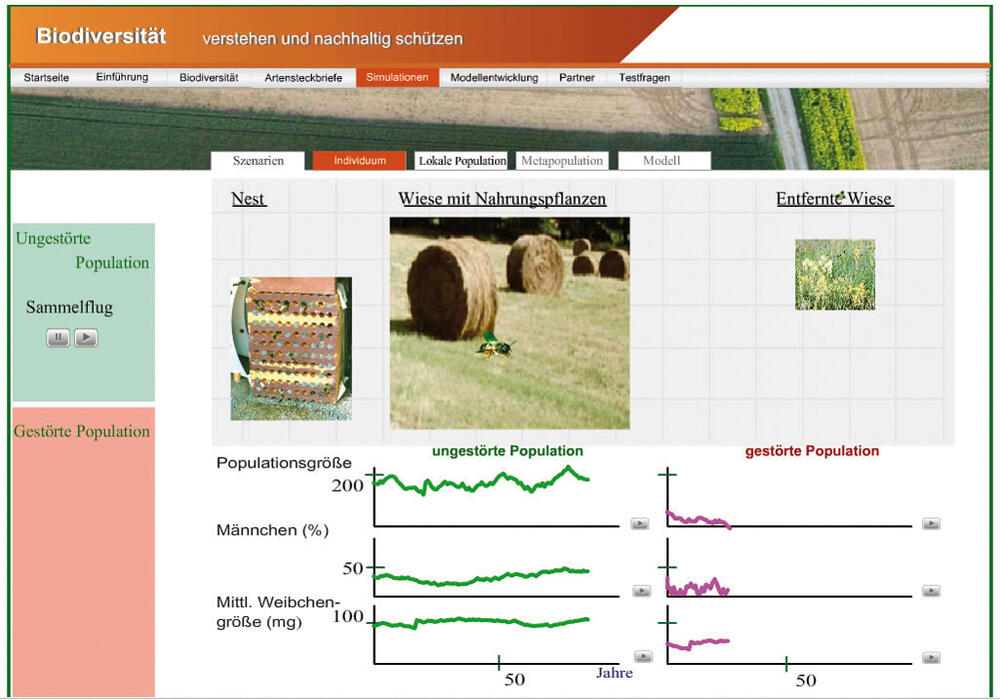Select the nest box thumbnail image
This screenshot has width=1000, height=700.
[291, 348]
